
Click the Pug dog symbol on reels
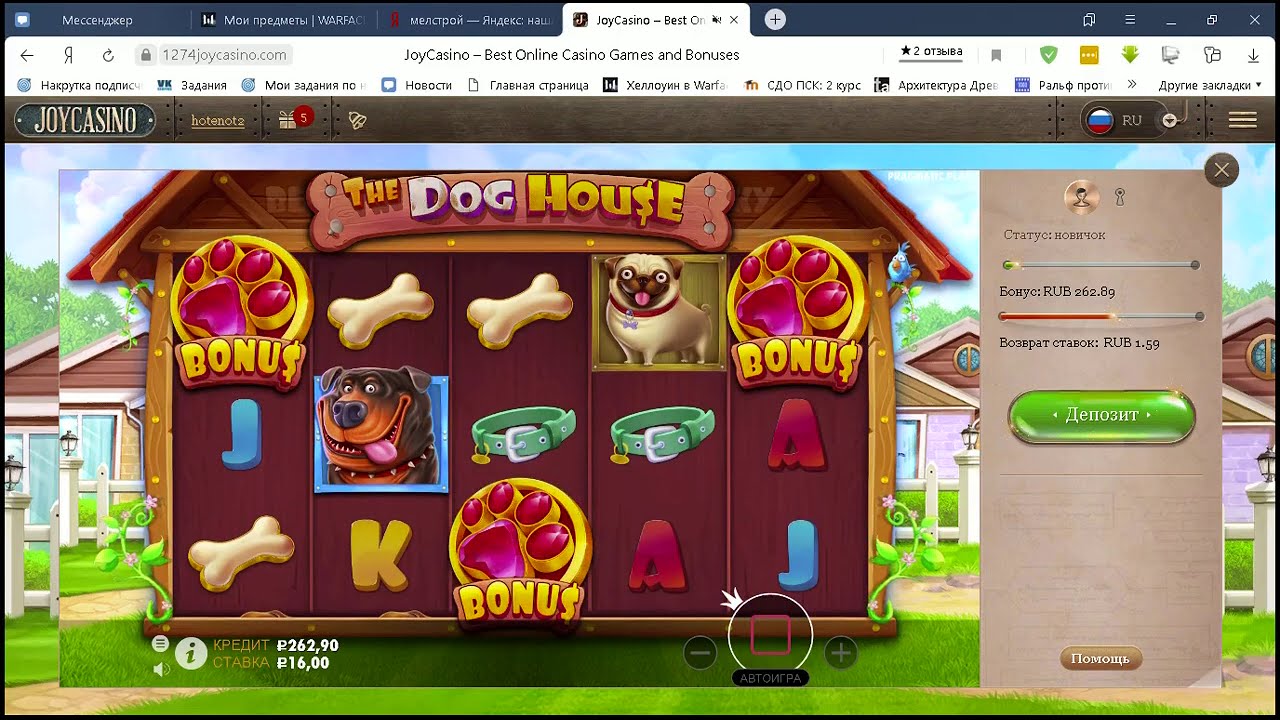click(659, 311)
